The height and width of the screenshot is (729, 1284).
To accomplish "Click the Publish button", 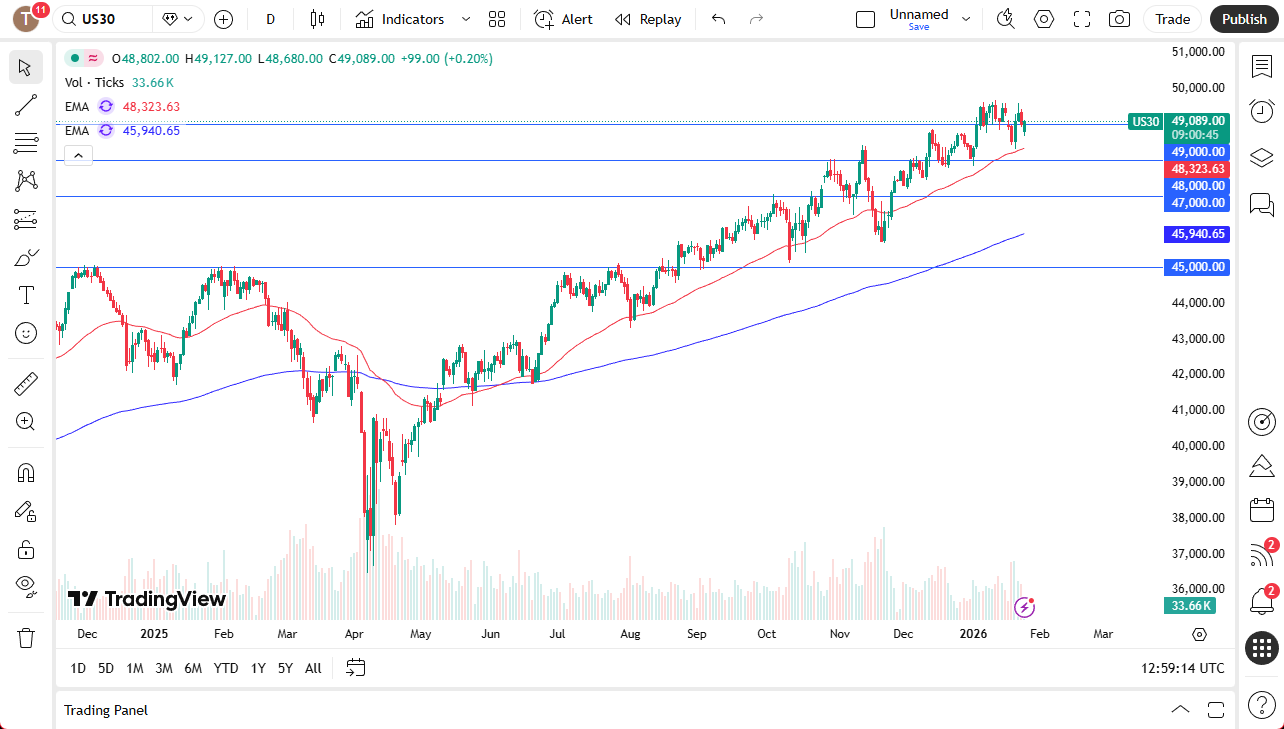I will pyautogui.click(x=1244, y=19).
